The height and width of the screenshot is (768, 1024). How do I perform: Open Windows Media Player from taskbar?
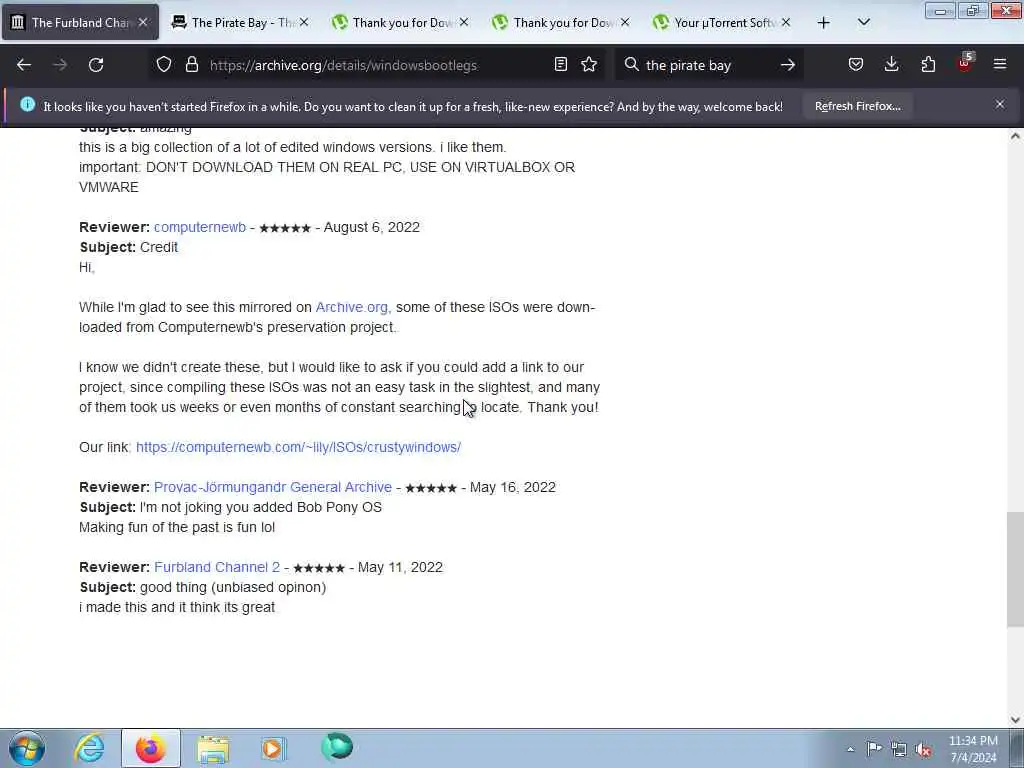pos(273,748)
